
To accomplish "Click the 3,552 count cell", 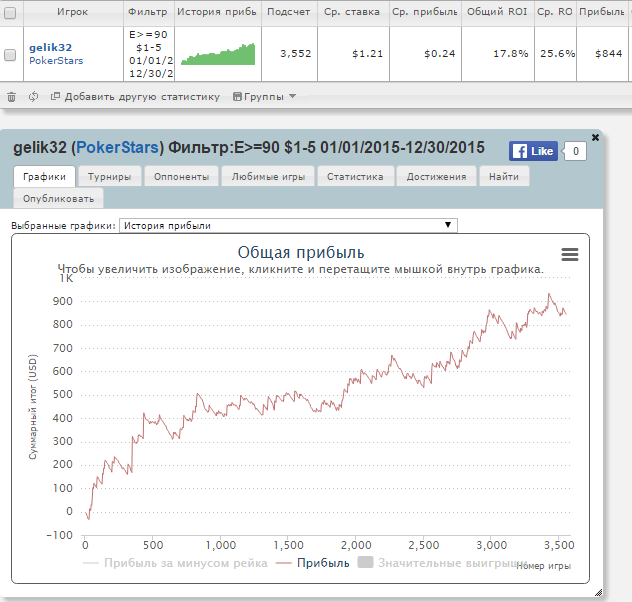I will [289, 54].
